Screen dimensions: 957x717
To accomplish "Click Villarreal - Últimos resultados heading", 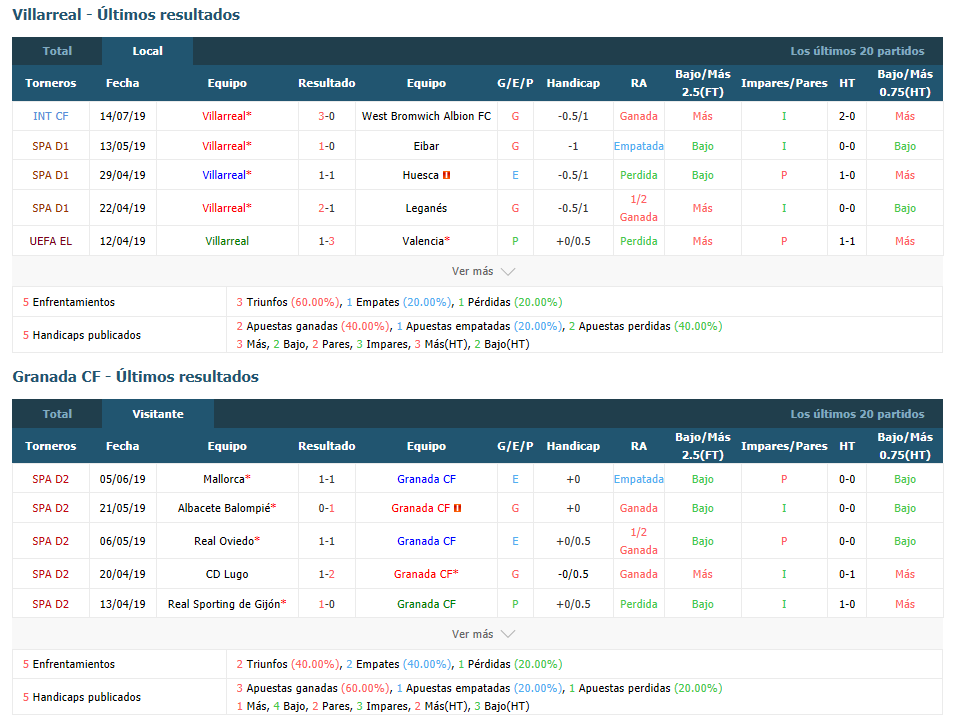I will [x=126, y=15].
